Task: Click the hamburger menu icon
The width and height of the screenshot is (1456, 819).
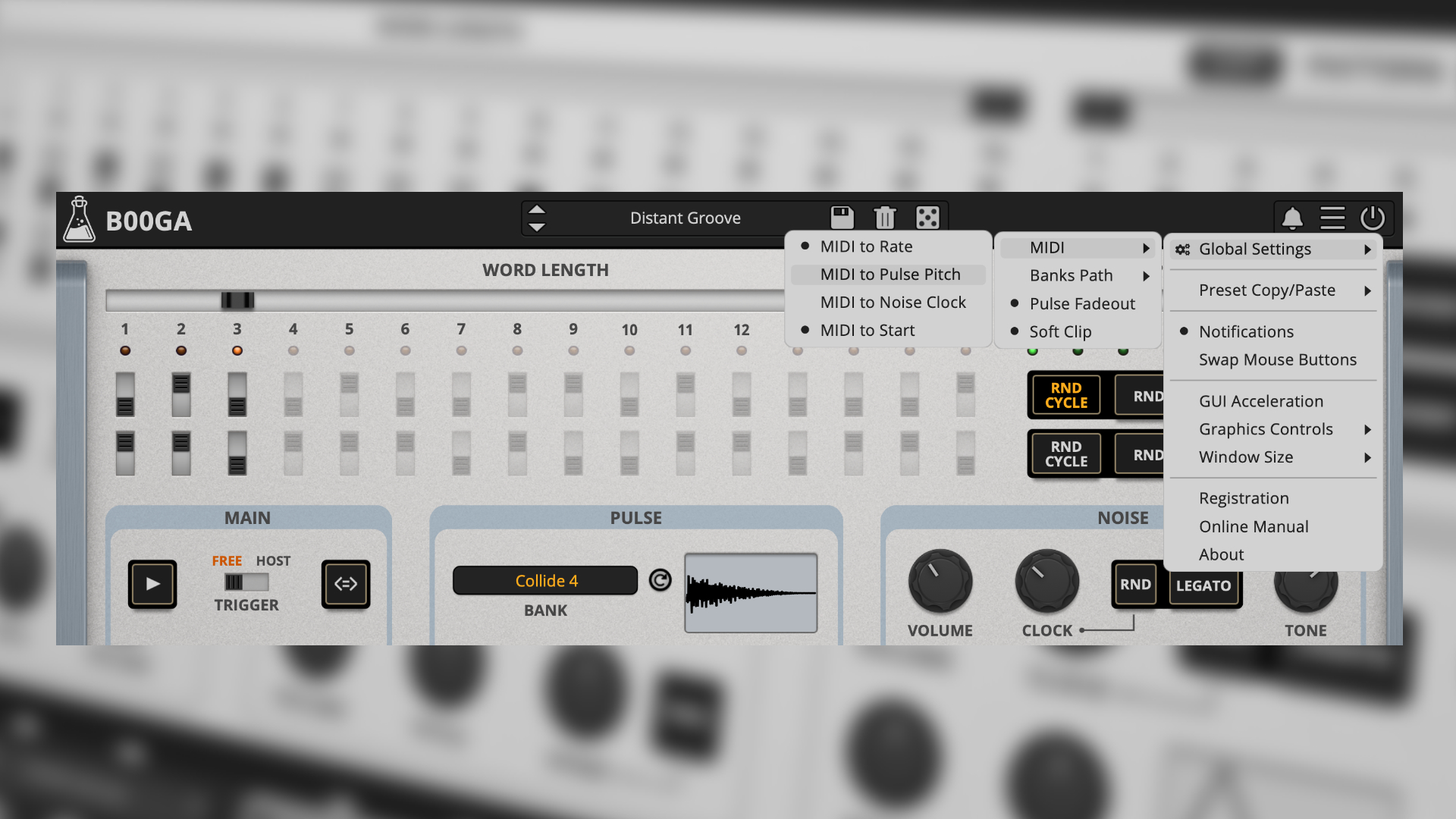Action: coord(1332,218)
